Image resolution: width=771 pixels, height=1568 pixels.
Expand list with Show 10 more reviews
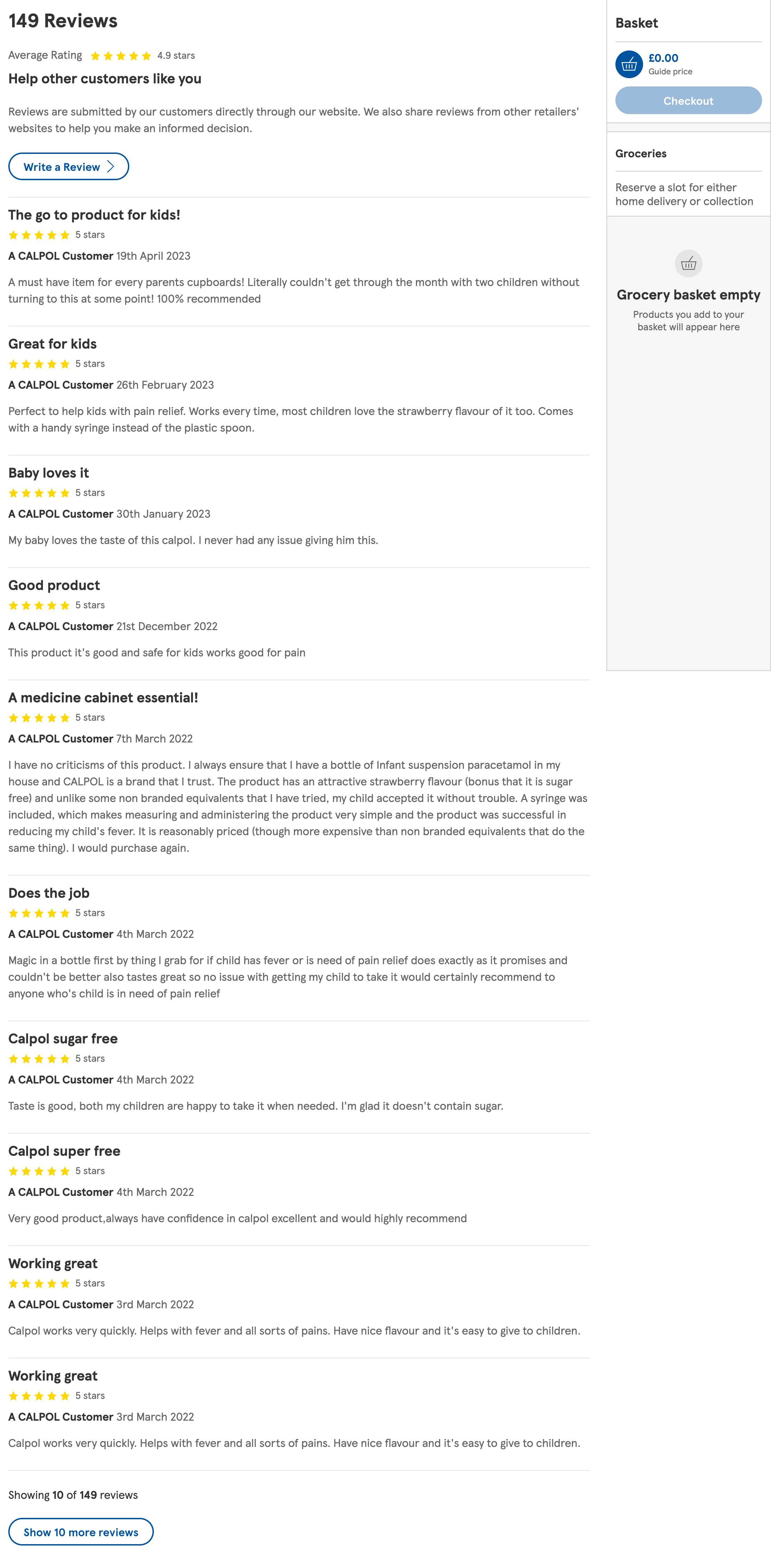[x=81, y=1531]
